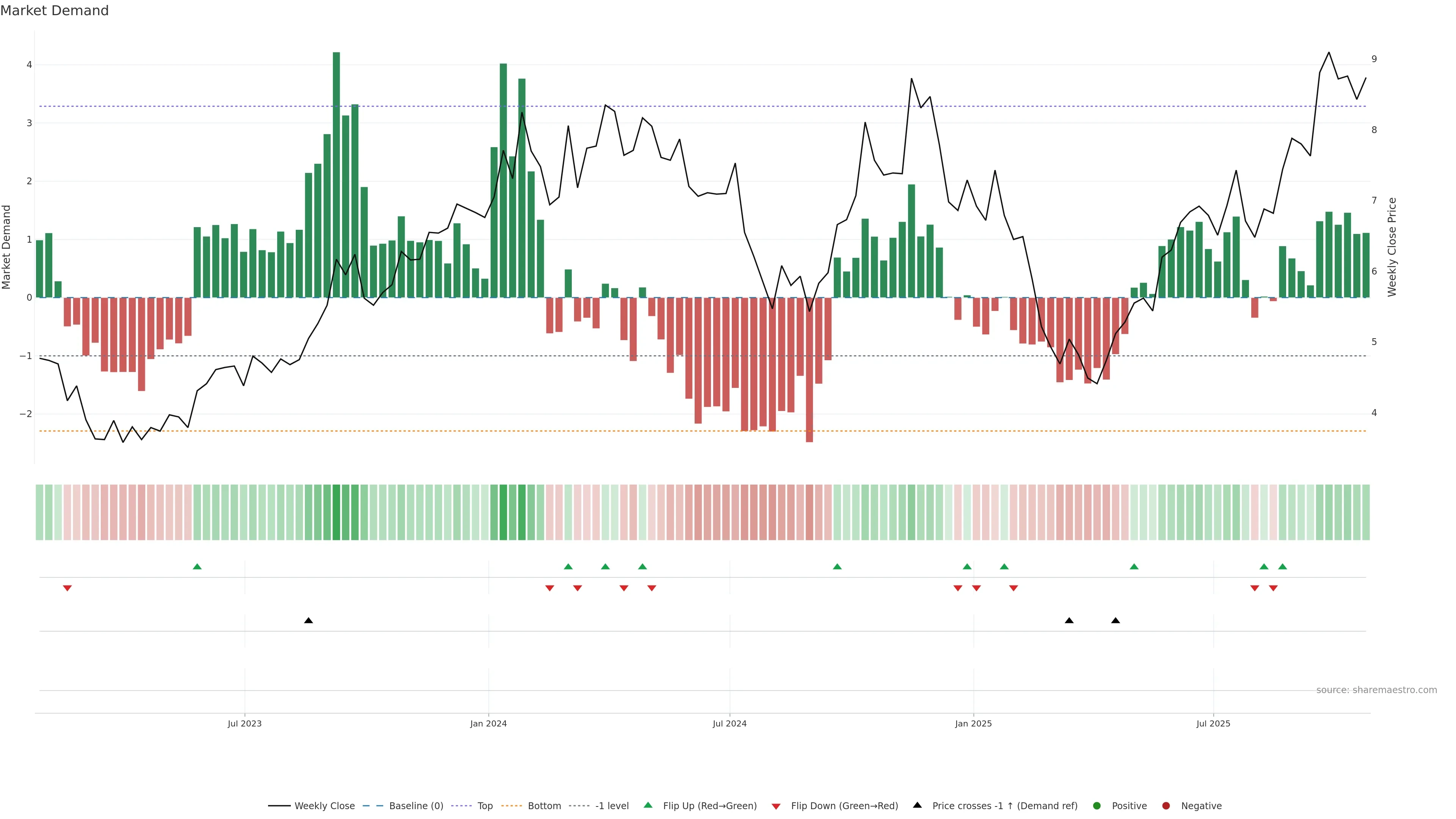Click the green Positive legend dot

coord(1097,805)
